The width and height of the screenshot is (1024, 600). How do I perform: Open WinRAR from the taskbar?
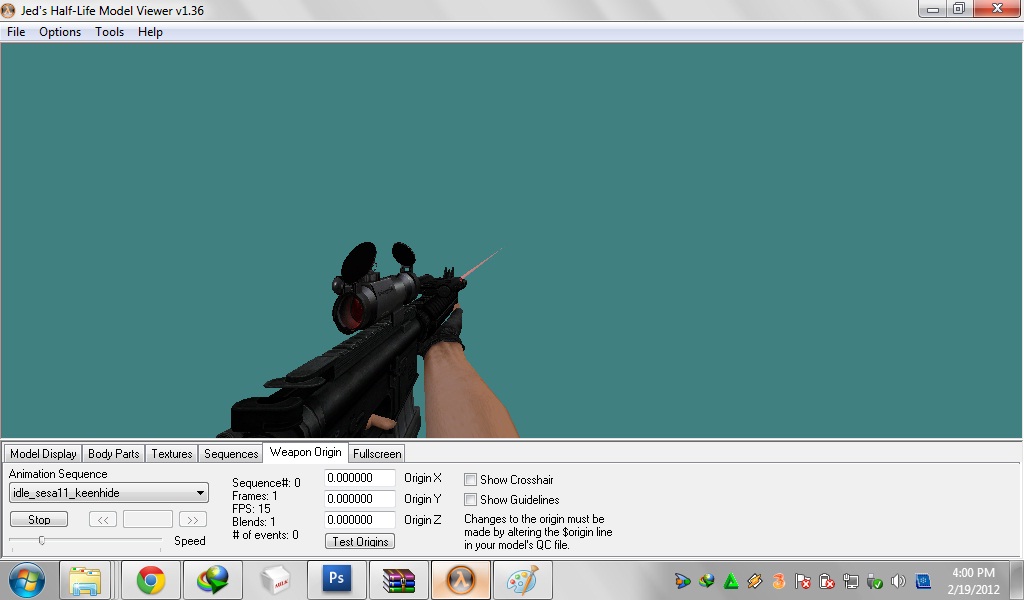pyautogui.click(x=399, y=580)
